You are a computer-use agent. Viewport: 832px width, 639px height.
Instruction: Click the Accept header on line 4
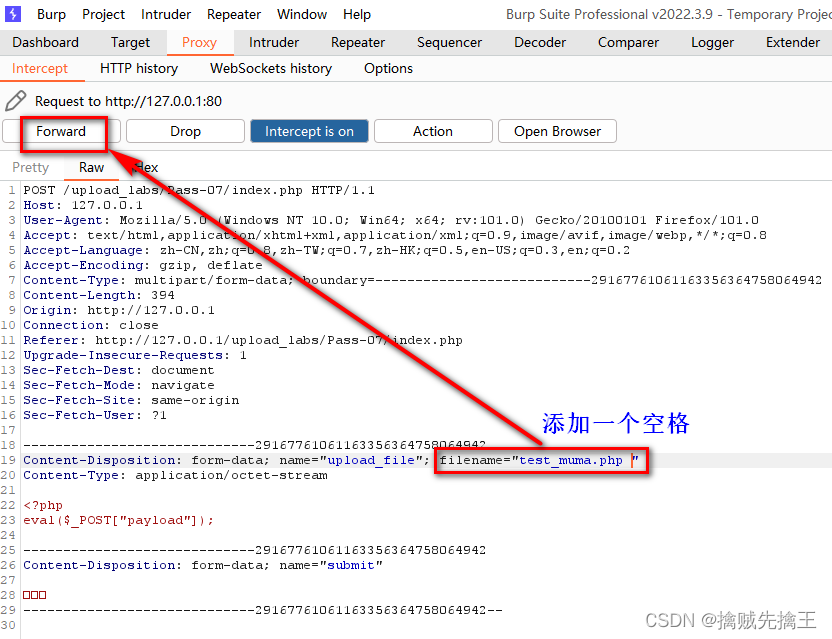point(395,235)
